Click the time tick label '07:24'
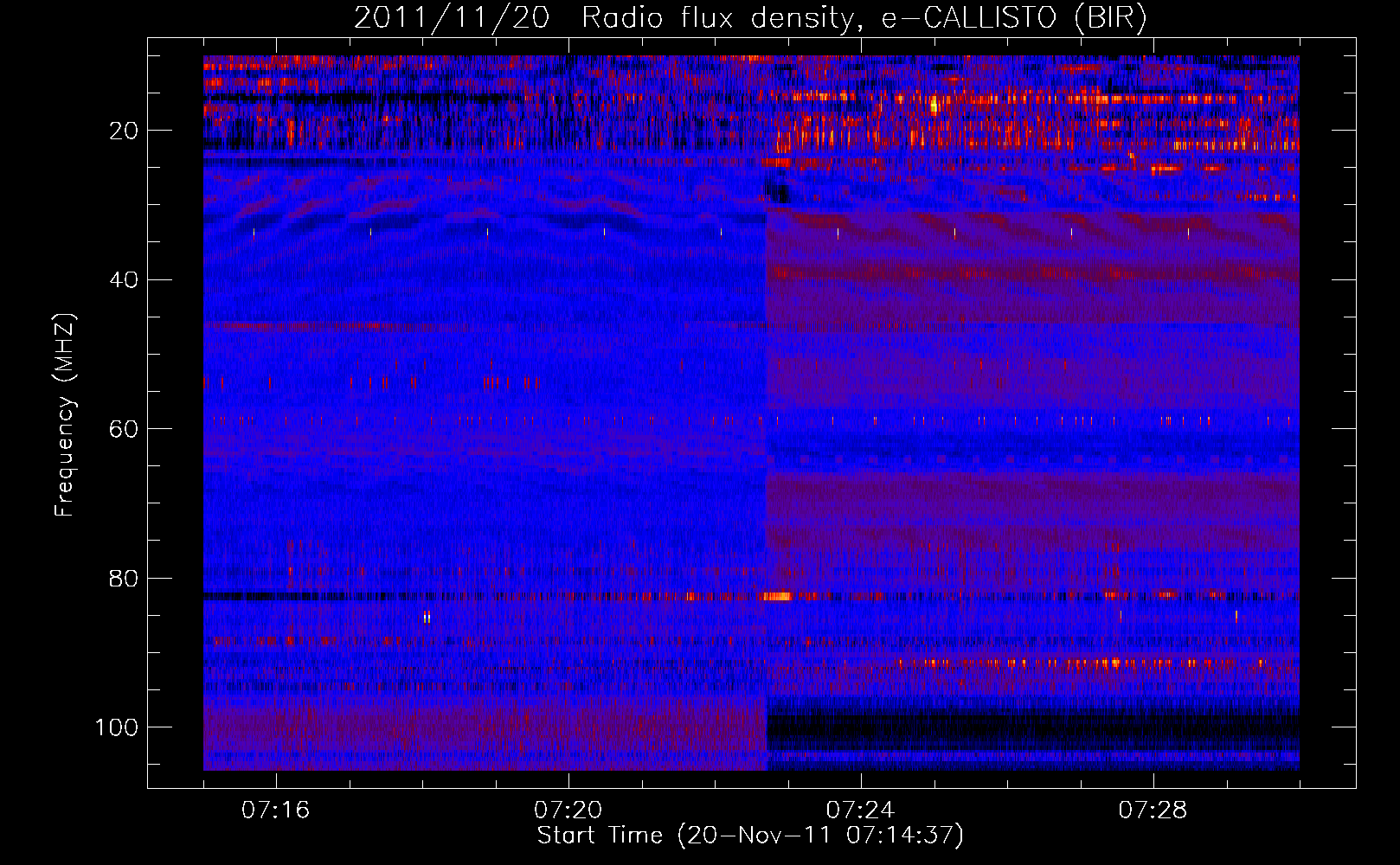1400x865 pixels. click(x=861, y=811)
